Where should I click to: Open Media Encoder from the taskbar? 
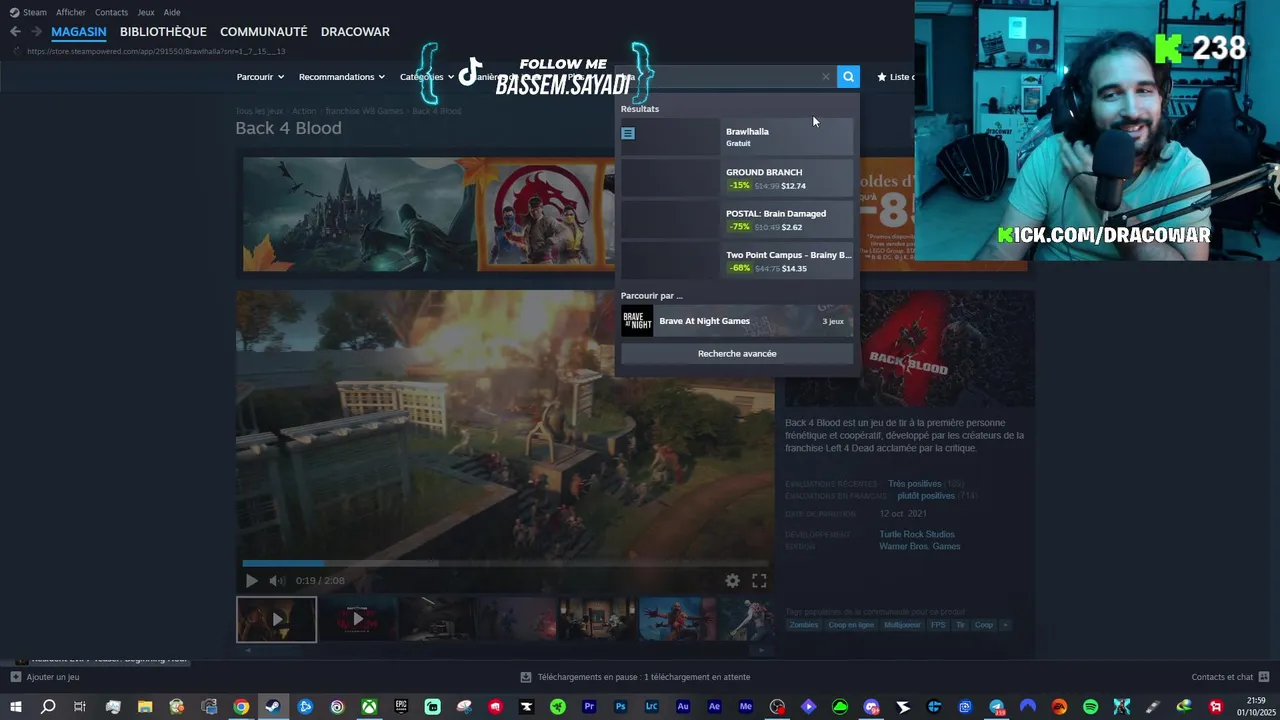(x=746, y=707)
